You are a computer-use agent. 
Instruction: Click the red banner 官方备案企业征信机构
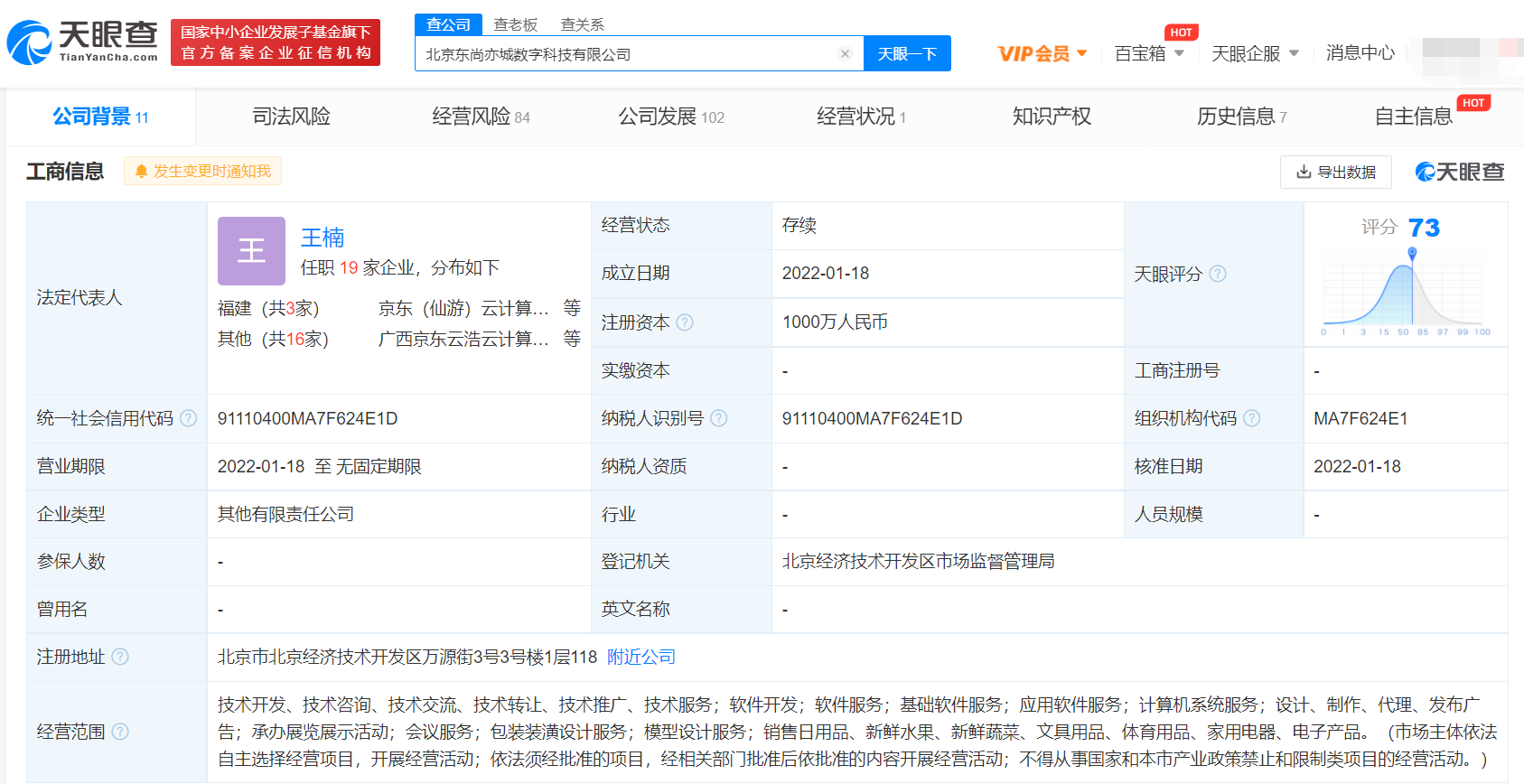pos(276,42)
